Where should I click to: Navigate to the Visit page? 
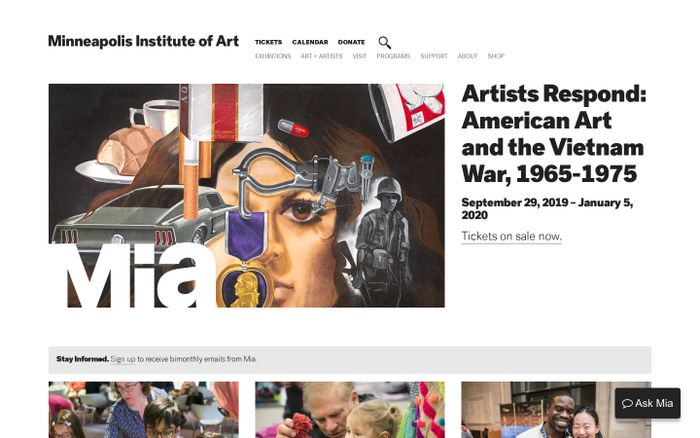(359, 57)
